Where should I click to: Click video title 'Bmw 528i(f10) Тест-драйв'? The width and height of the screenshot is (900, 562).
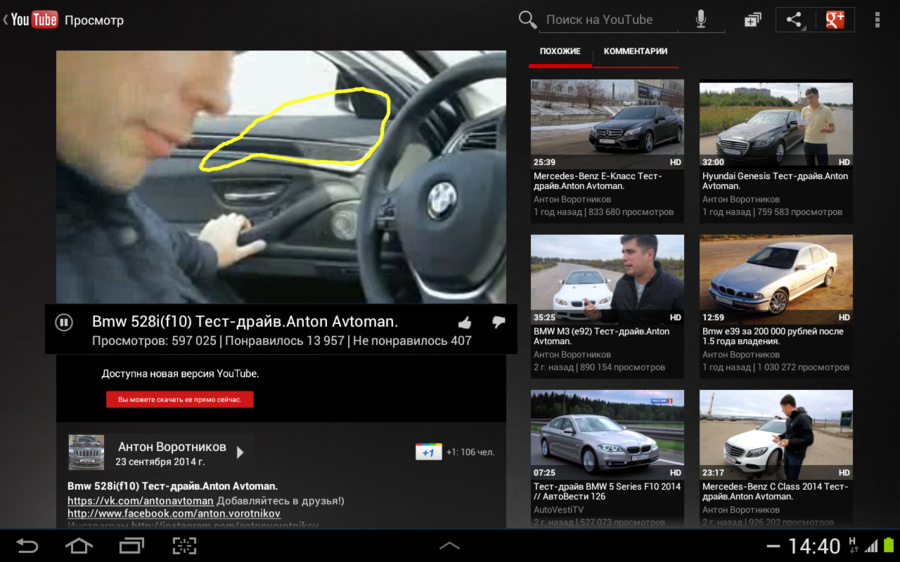[245, 321]
